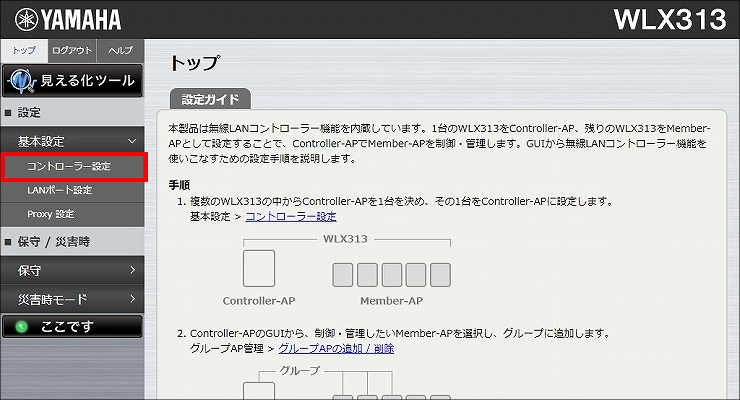Click the Controller-AP label in diagram
Screen dimensions: 740x400
[x=259, y=301]
